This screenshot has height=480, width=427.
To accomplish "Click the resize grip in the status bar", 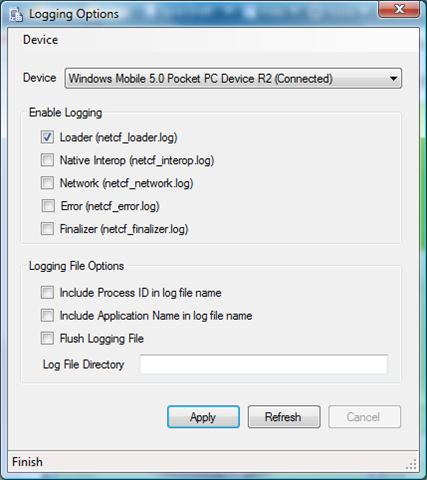I will click(x=412, y=464).
